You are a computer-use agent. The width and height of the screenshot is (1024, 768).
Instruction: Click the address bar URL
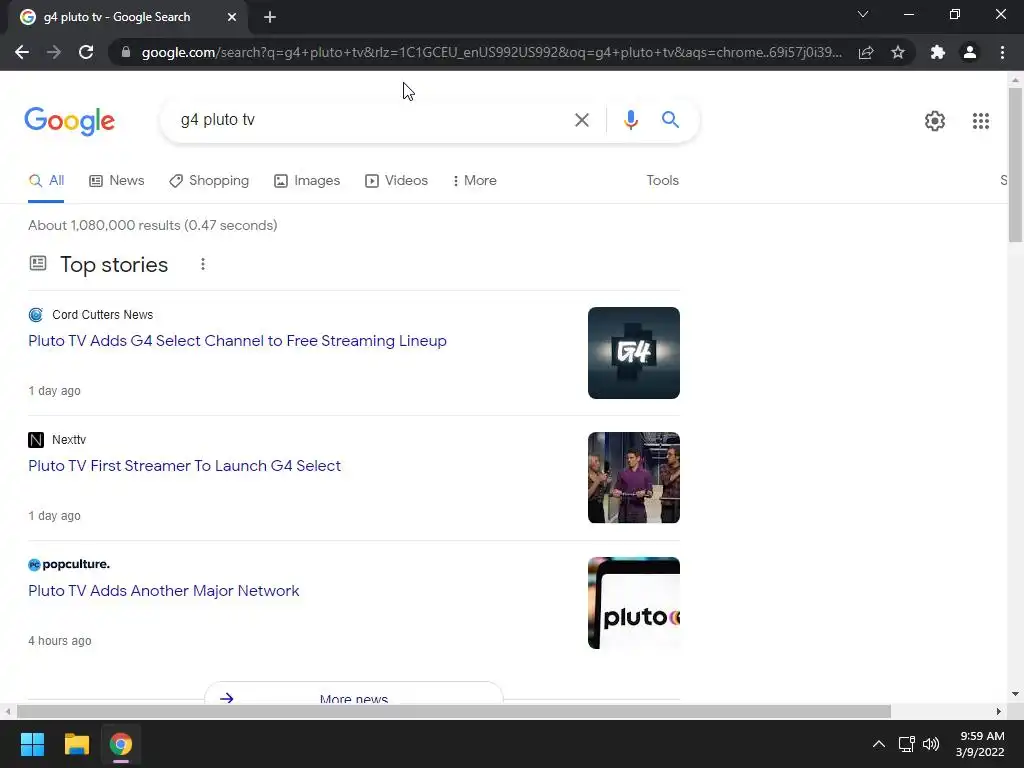point(491,52)
